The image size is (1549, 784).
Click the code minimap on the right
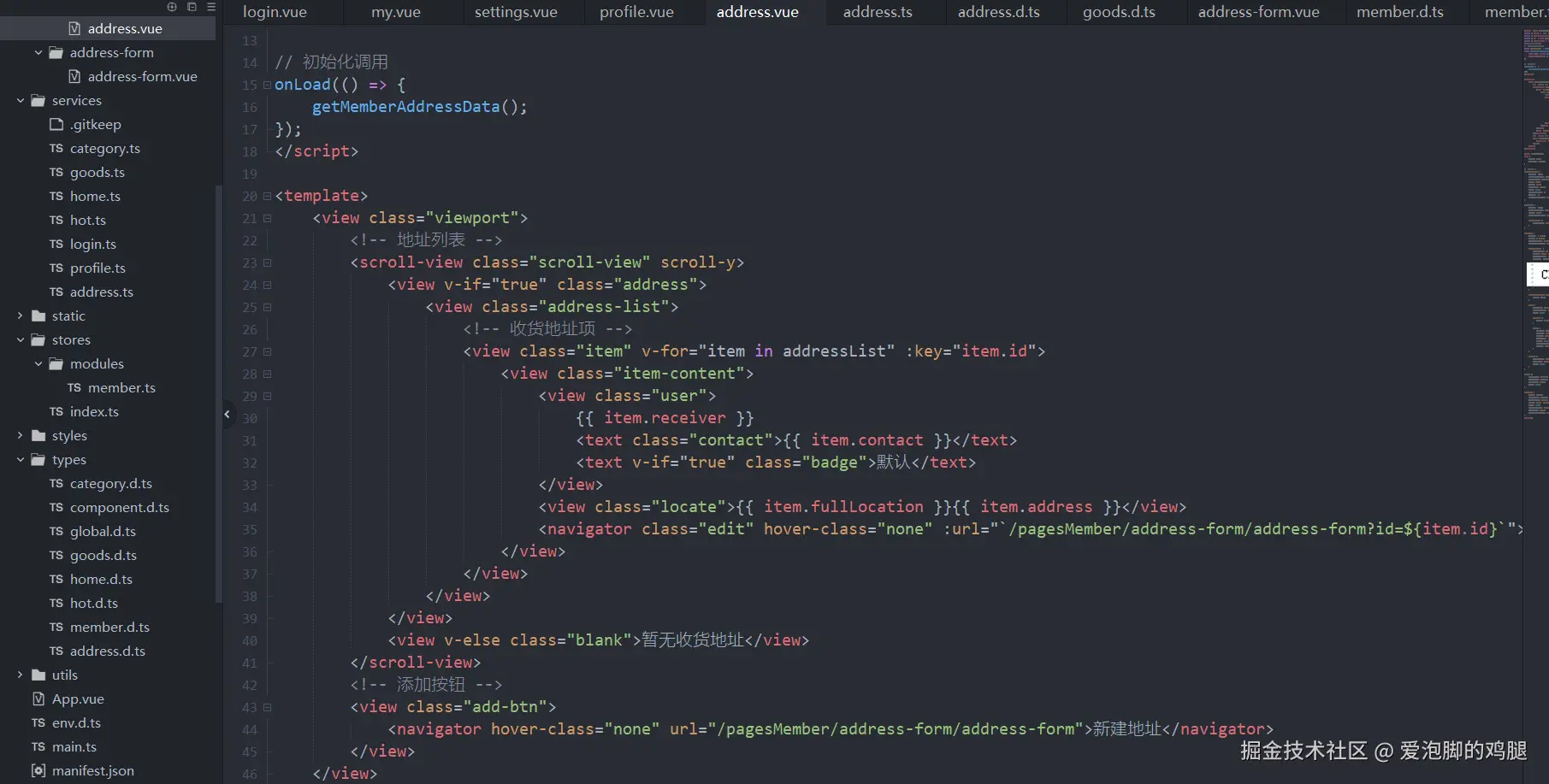[1535, 222]
